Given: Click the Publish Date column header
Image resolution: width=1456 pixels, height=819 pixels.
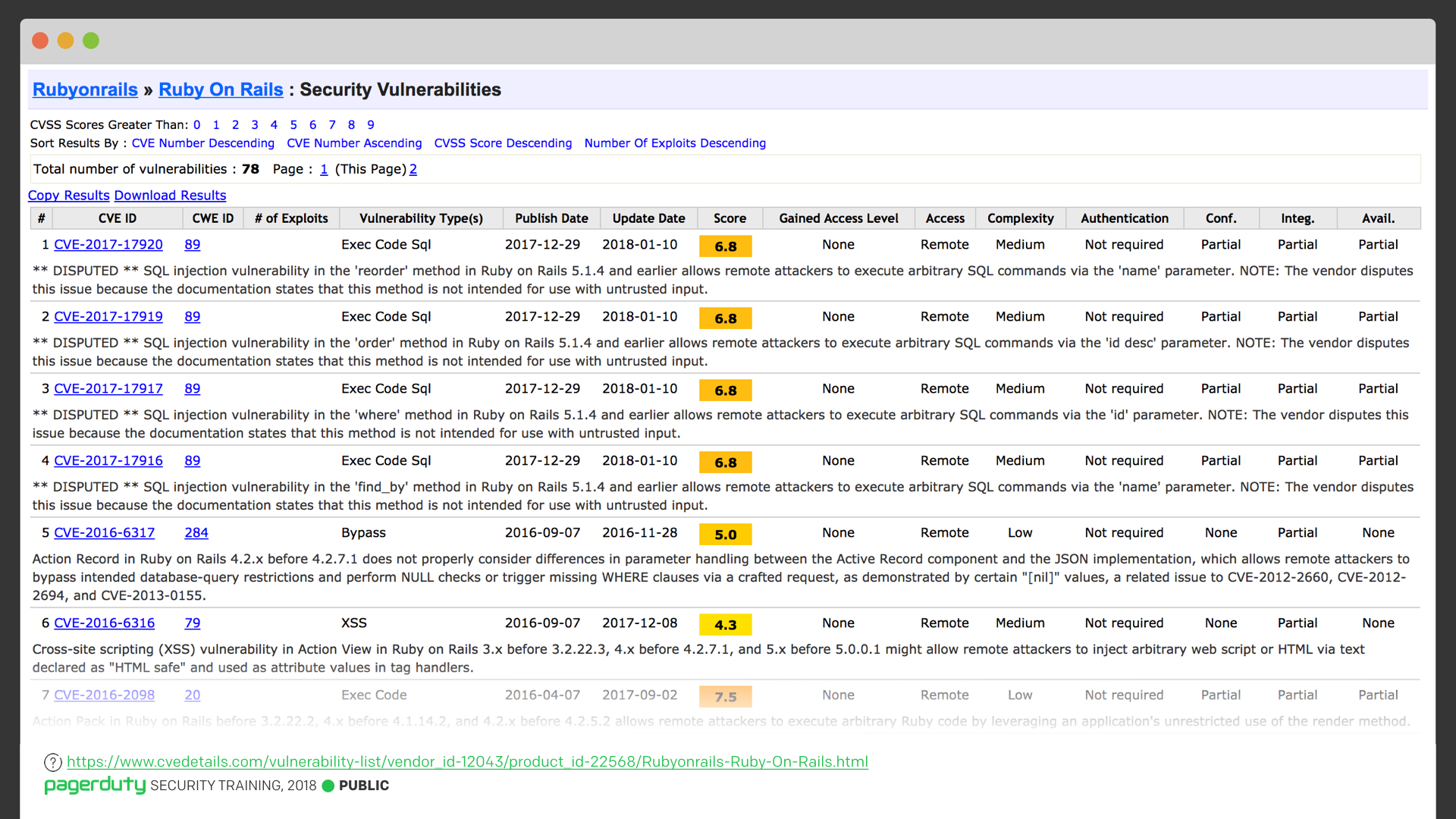Looking at the screenshot, I should click(552, 218).
